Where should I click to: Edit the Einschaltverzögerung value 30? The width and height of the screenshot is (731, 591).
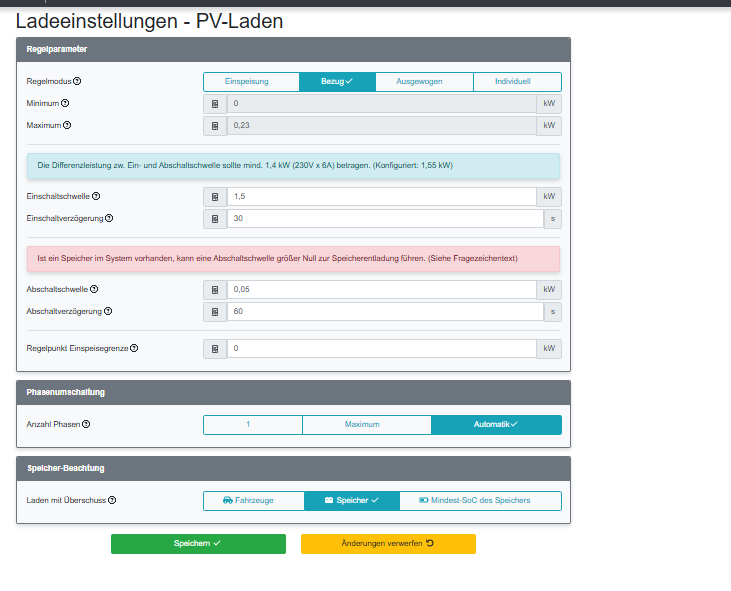pyautogui.click(x=385, y=219)
